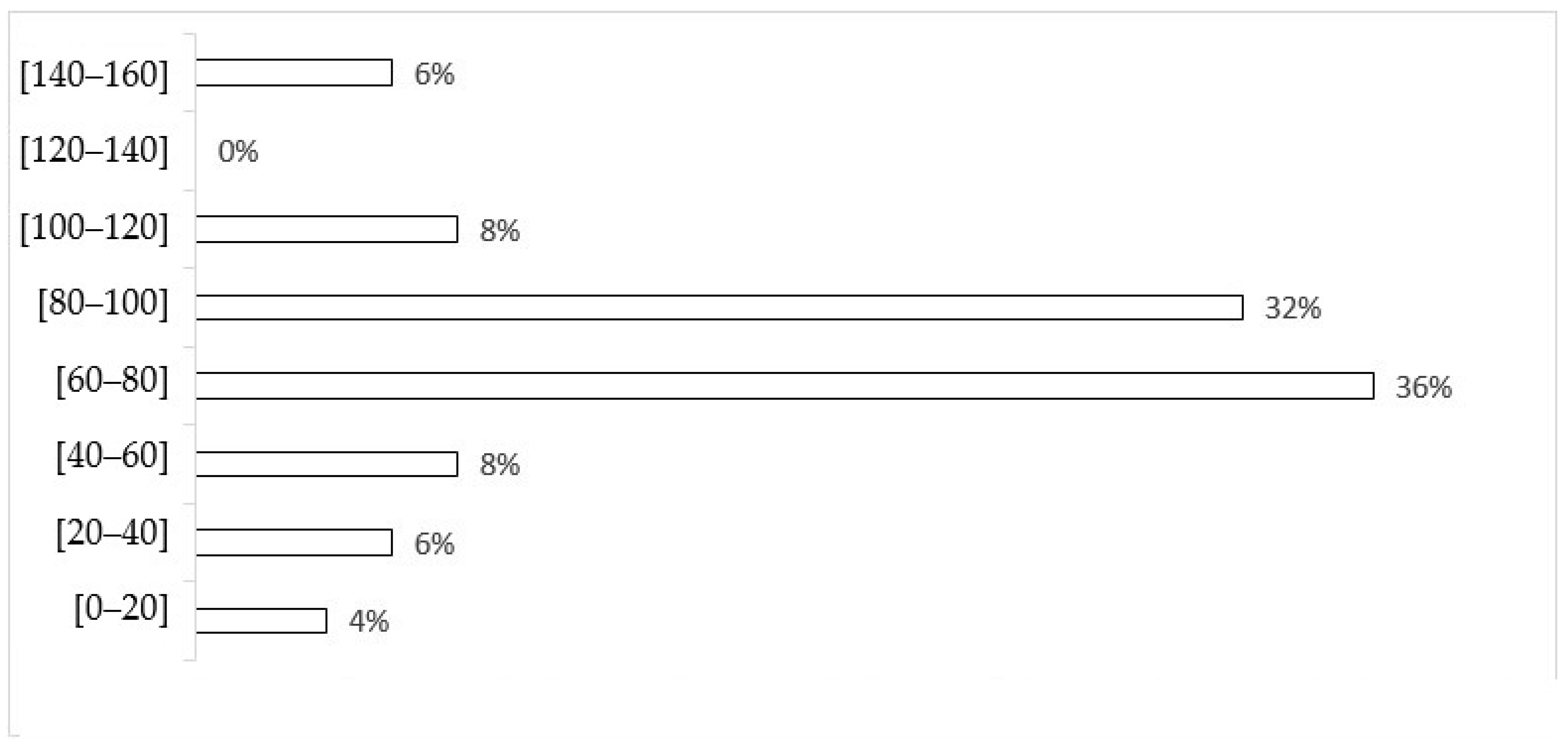This screenshot has height=747, width=1568.
Task: Click the [80–100] bar
Action: click(x=719, y=308)
